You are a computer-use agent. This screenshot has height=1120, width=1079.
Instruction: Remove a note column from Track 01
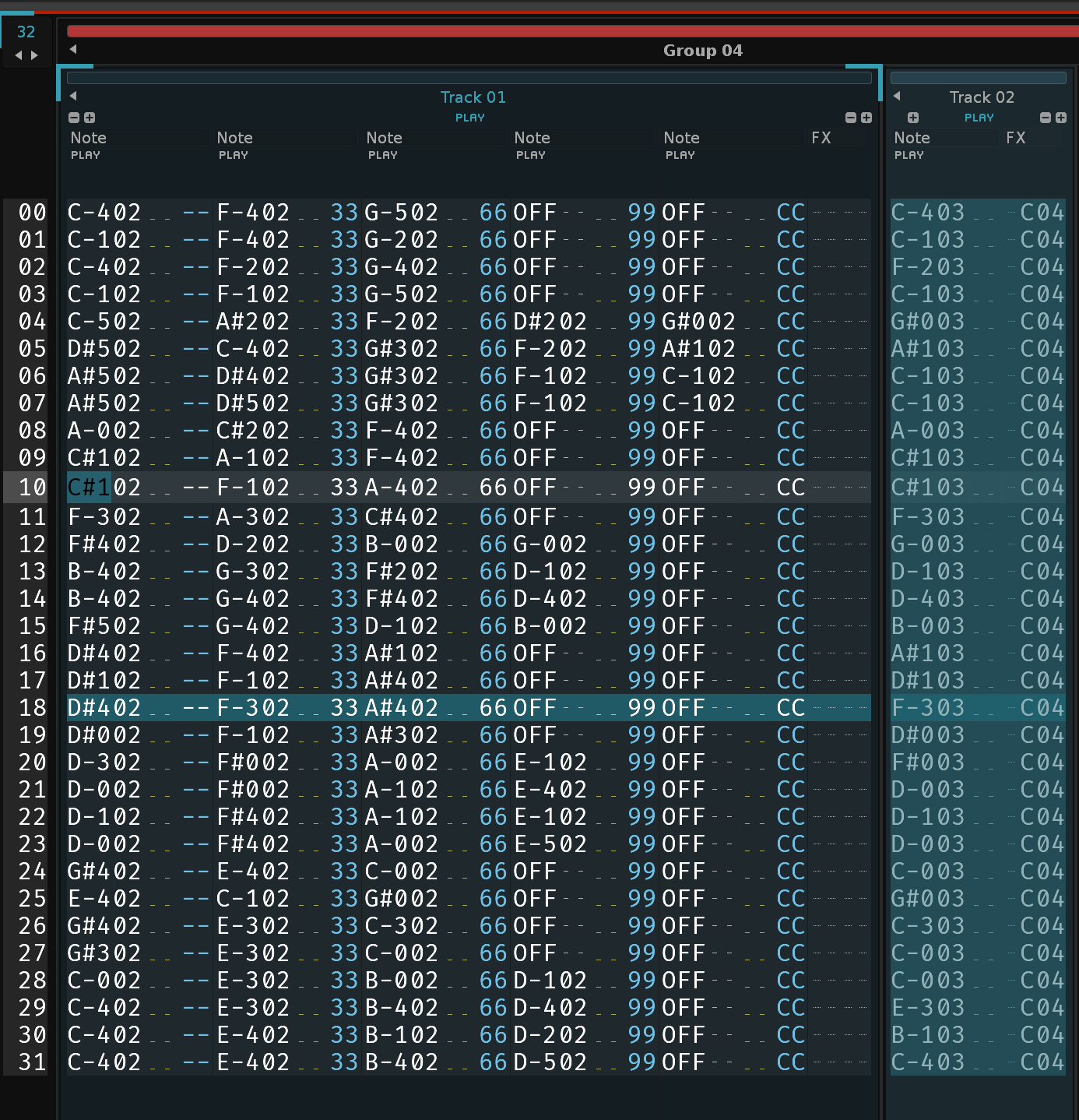coord(74,118)
